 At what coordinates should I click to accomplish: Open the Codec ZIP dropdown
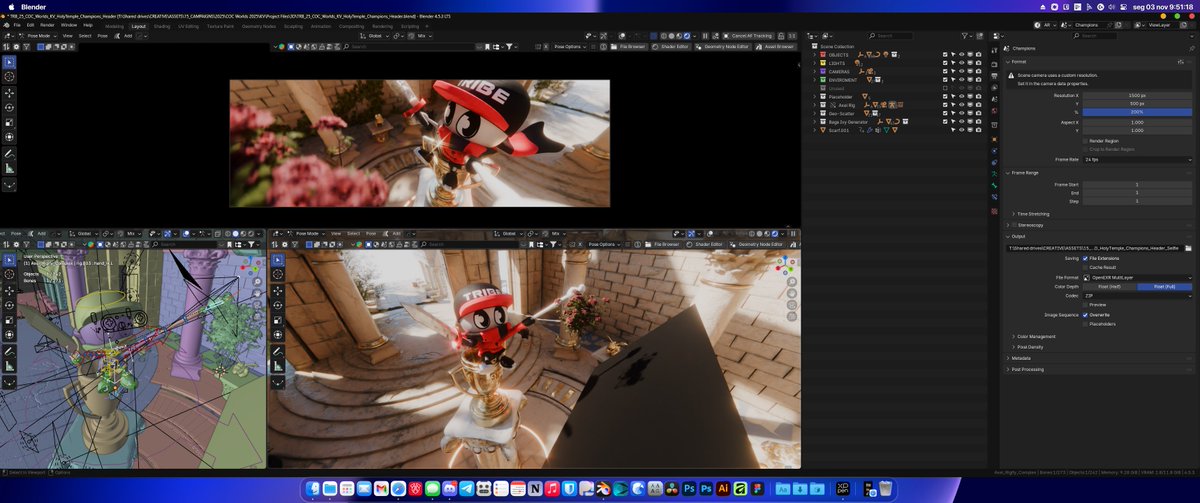tap(1138, 296)
